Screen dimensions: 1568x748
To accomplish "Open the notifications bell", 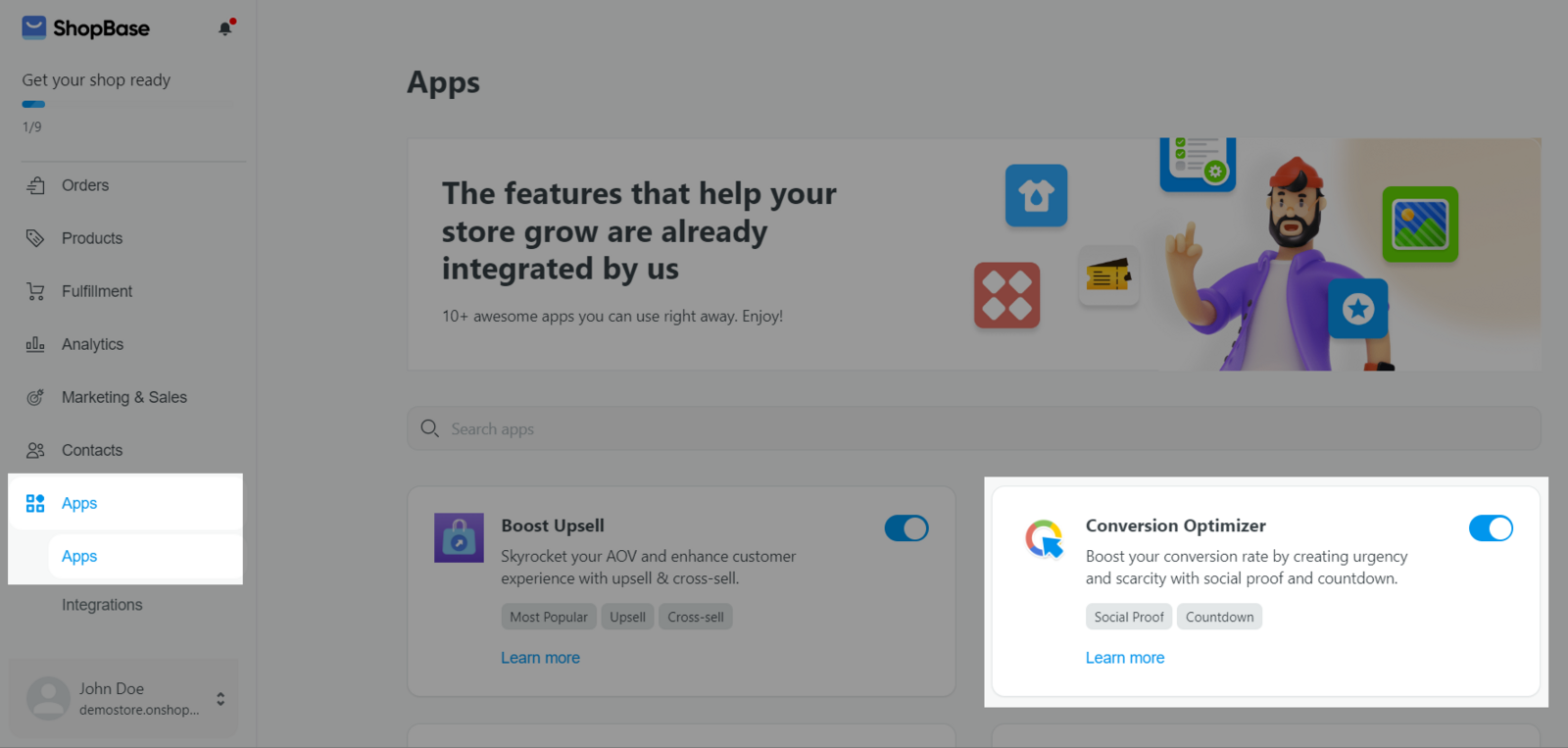I will click(225, 28).
